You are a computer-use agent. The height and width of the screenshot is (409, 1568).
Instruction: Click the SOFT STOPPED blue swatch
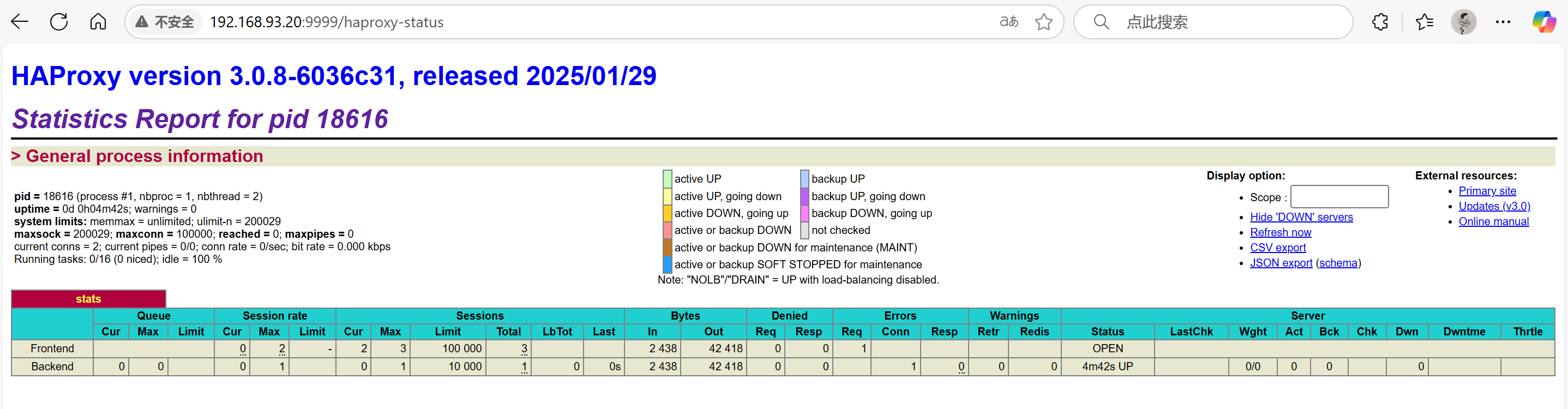point(667,264)
